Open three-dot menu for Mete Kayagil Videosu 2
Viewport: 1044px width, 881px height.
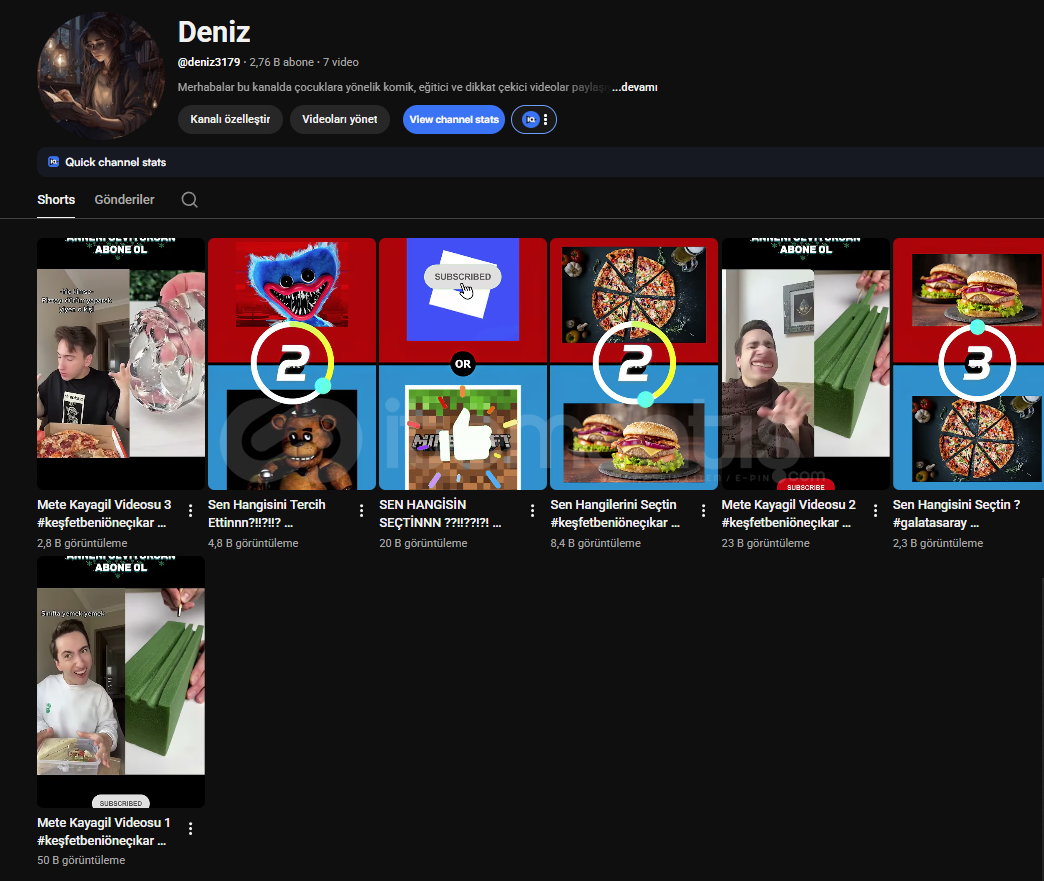[x=875, y=511]
